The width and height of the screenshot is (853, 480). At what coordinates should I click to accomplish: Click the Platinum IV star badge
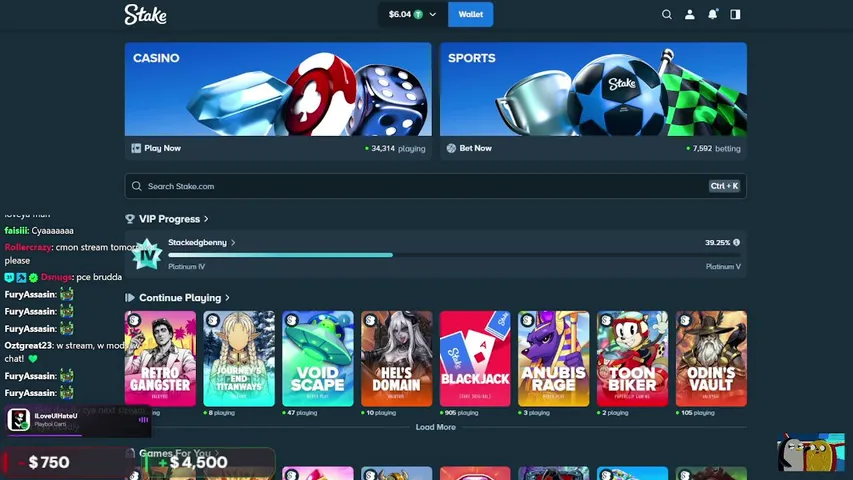[146, 254]
